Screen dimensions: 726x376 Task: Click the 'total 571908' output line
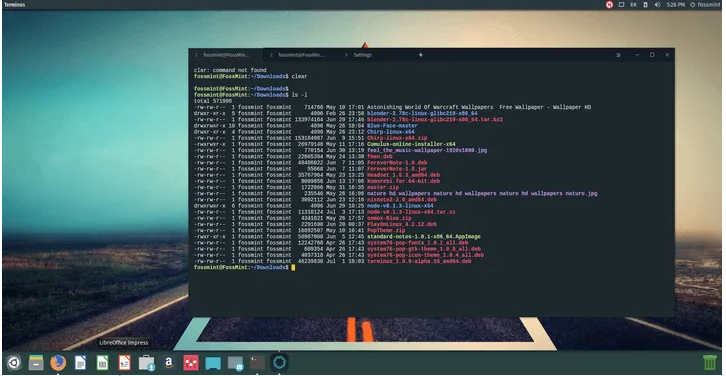(213, 101)
